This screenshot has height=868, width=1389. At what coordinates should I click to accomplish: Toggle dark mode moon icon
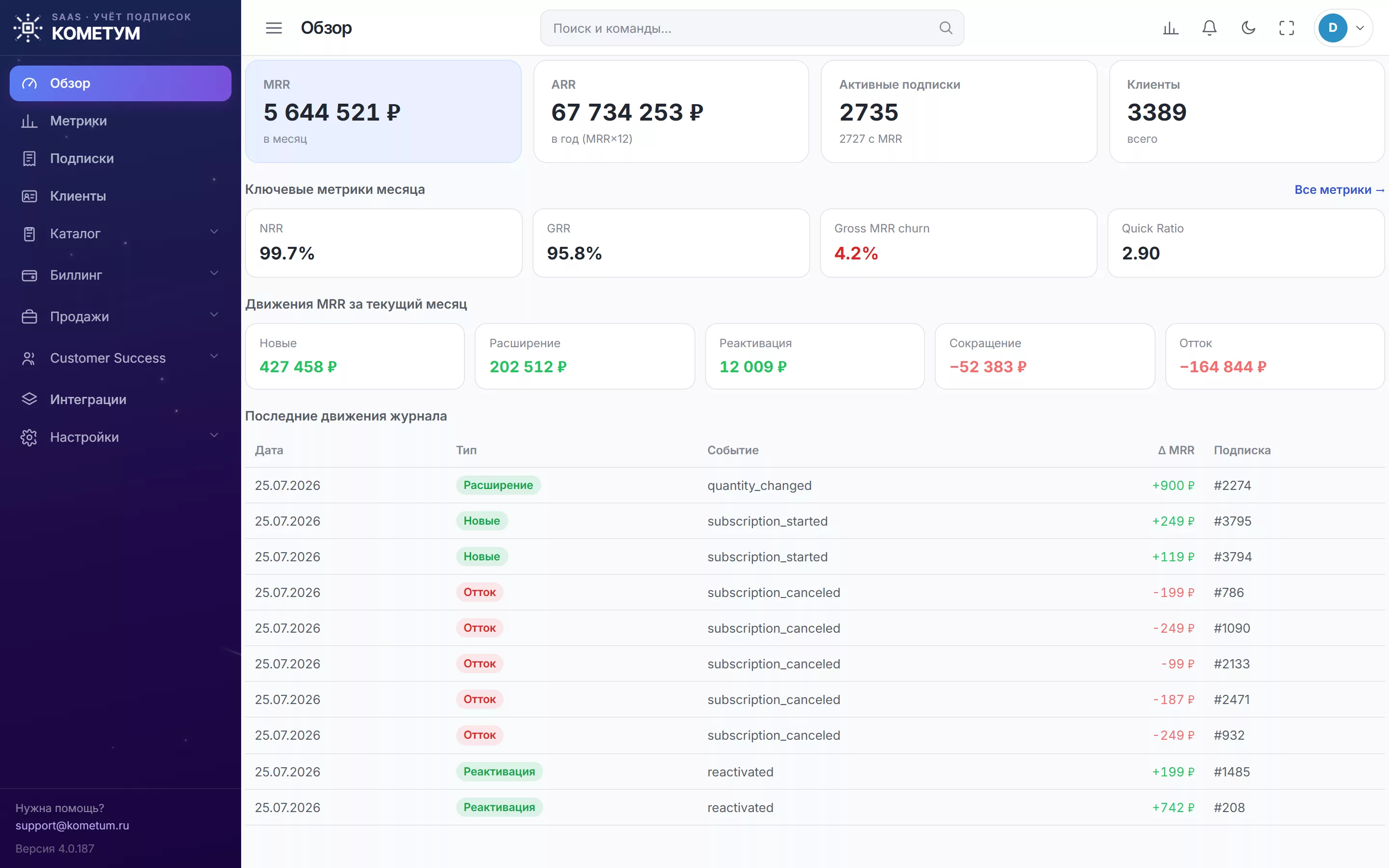[x=1248, y=27]
